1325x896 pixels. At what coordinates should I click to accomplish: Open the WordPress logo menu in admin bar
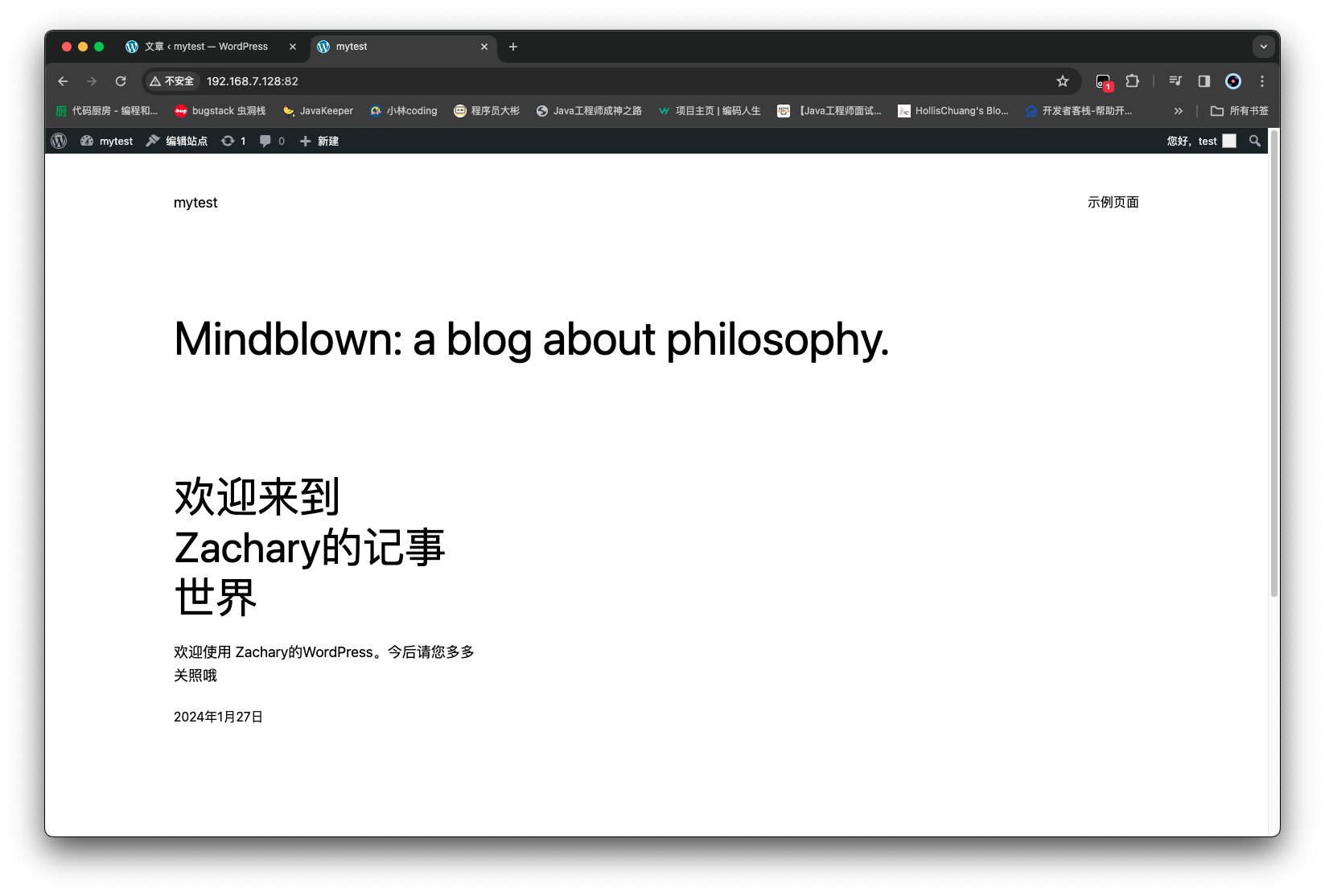pos(59,141)
